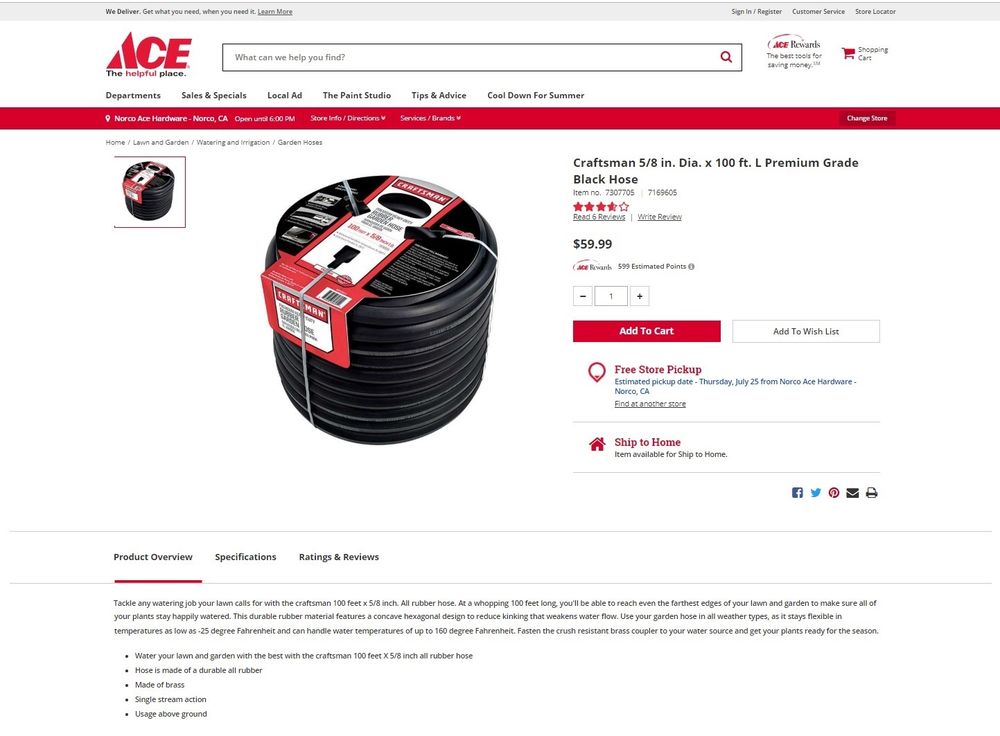Expand Services / Brands dropdown

coord(430,119)
